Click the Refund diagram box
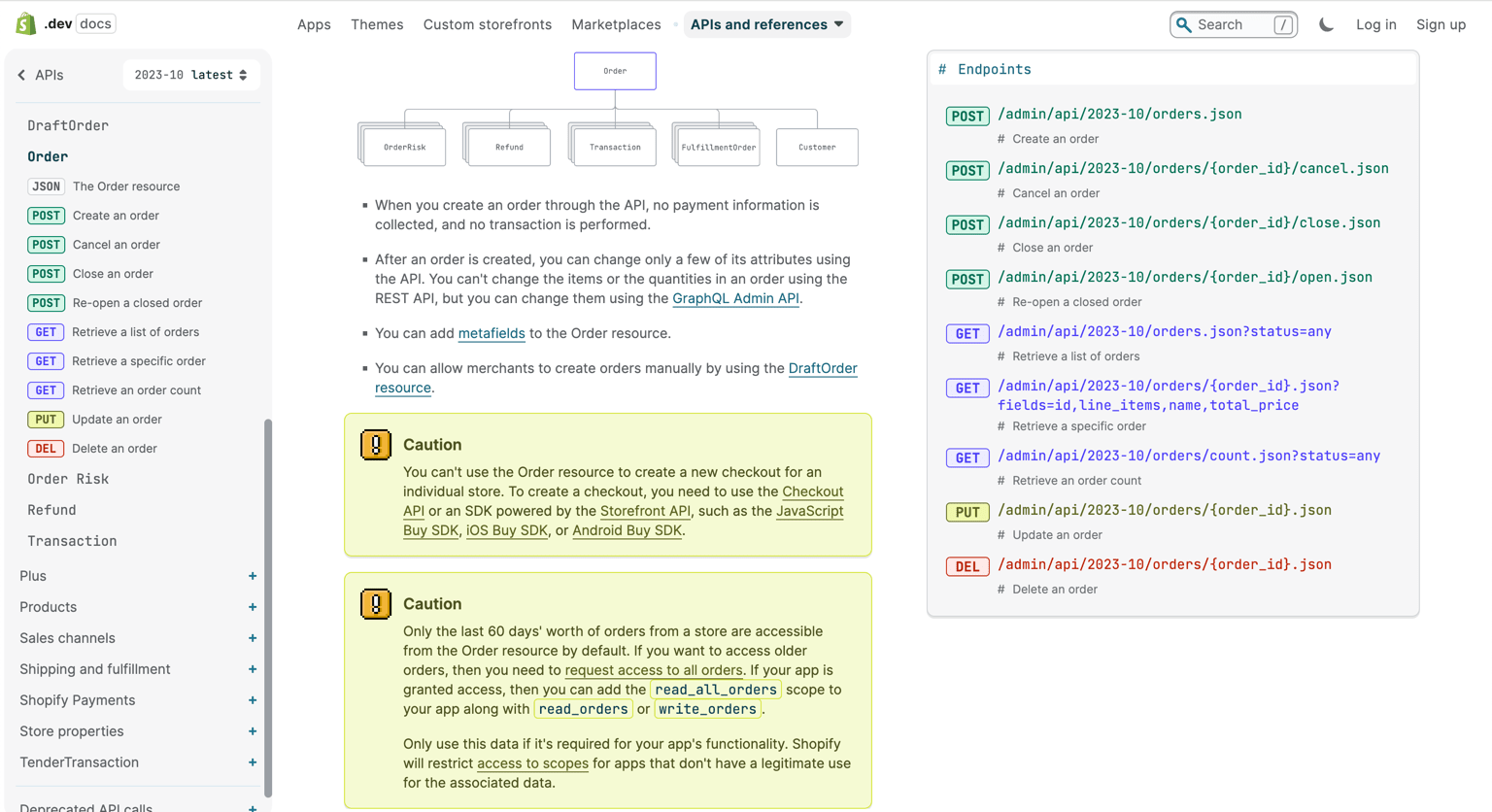 (509, 147)
